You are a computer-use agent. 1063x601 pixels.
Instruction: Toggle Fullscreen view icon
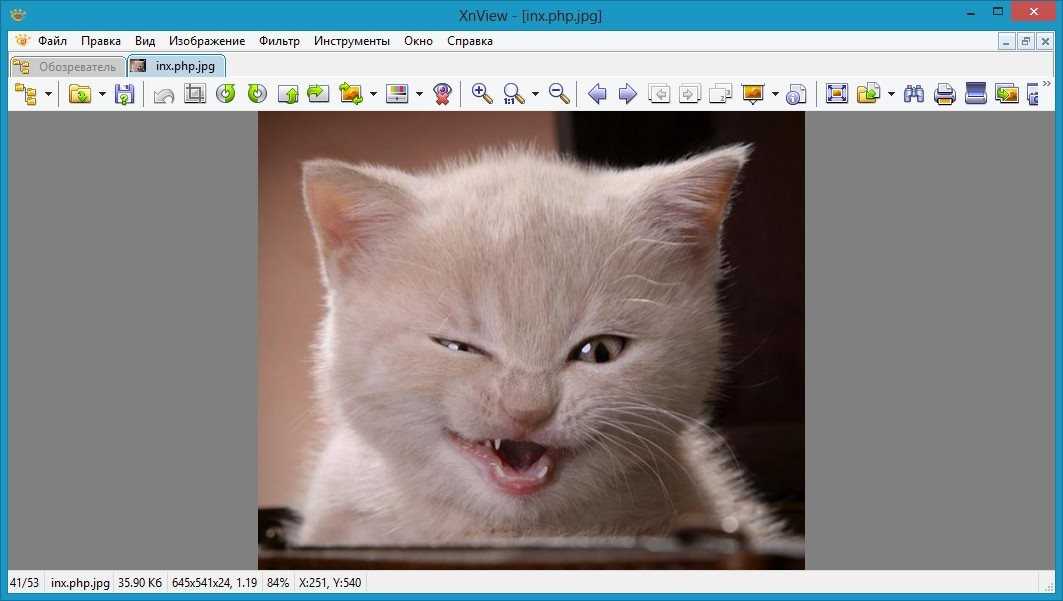837,94
